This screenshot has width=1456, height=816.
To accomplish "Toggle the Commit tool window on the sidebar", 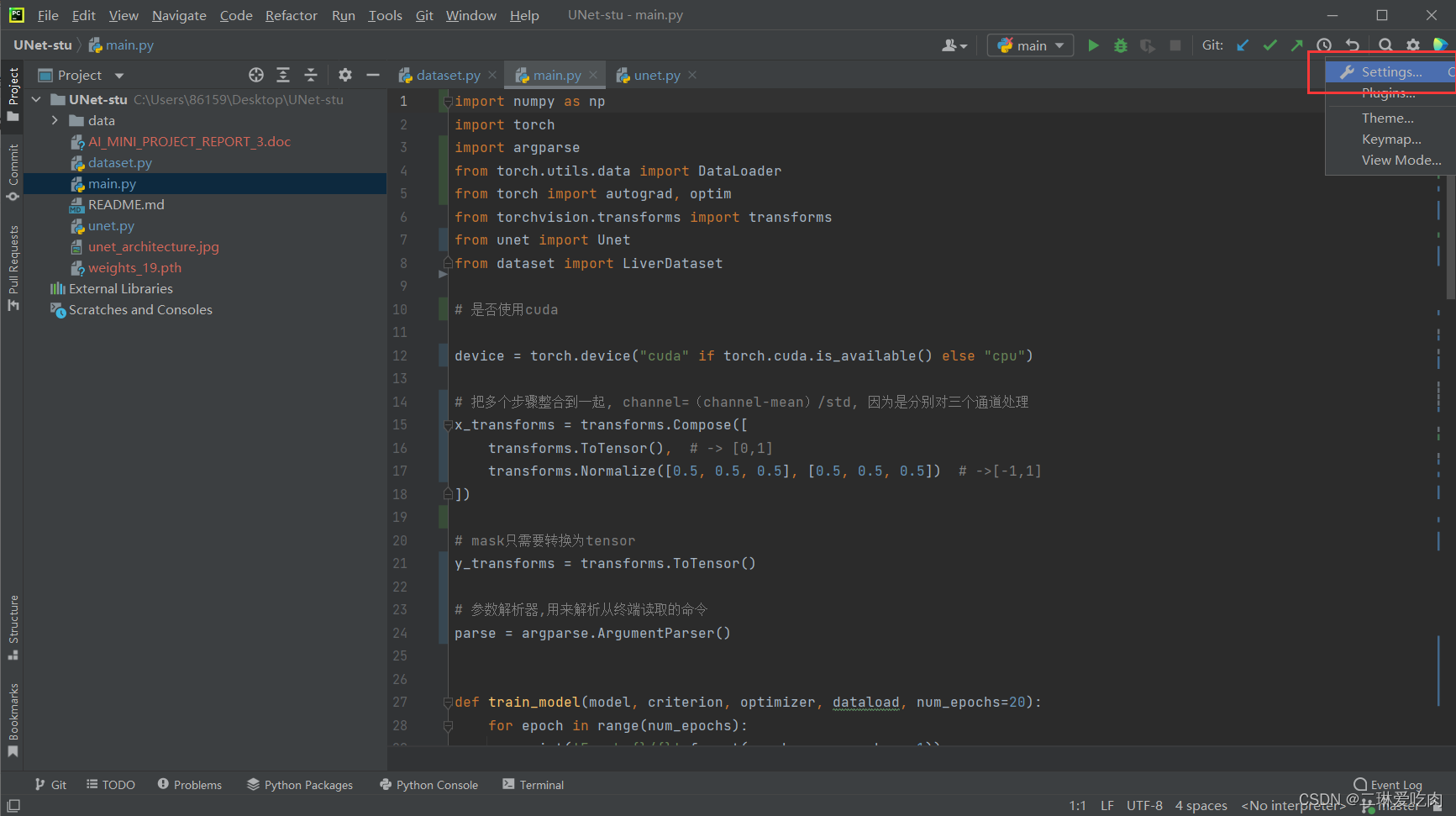I will [x=13, y=172].
